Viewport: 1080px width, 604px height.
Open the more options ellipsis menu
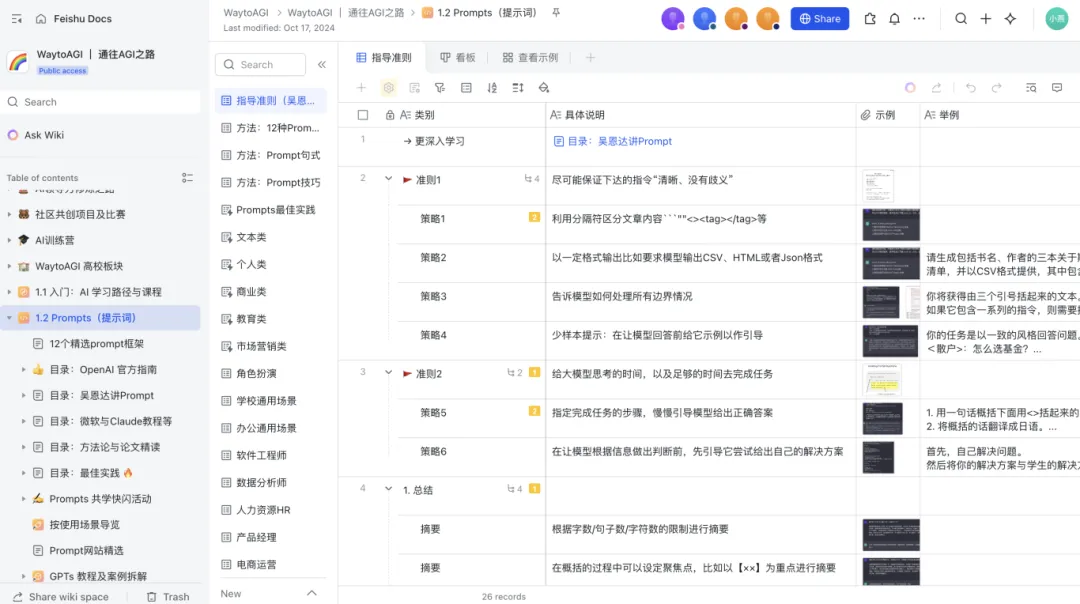[x=919, y=19]
